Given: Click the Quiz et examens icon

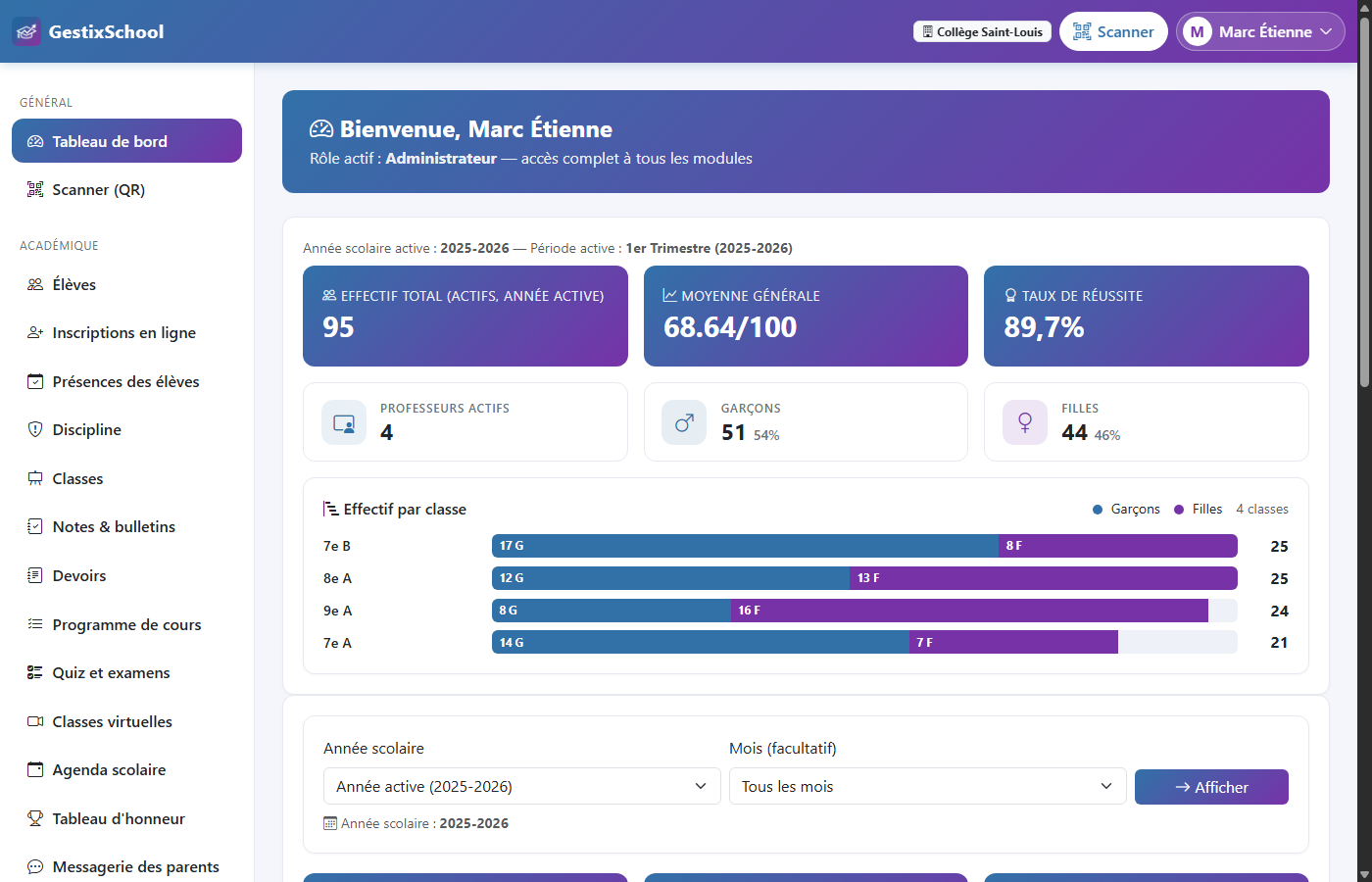Looking at the screenshot, I should click(x=35, y=673).
